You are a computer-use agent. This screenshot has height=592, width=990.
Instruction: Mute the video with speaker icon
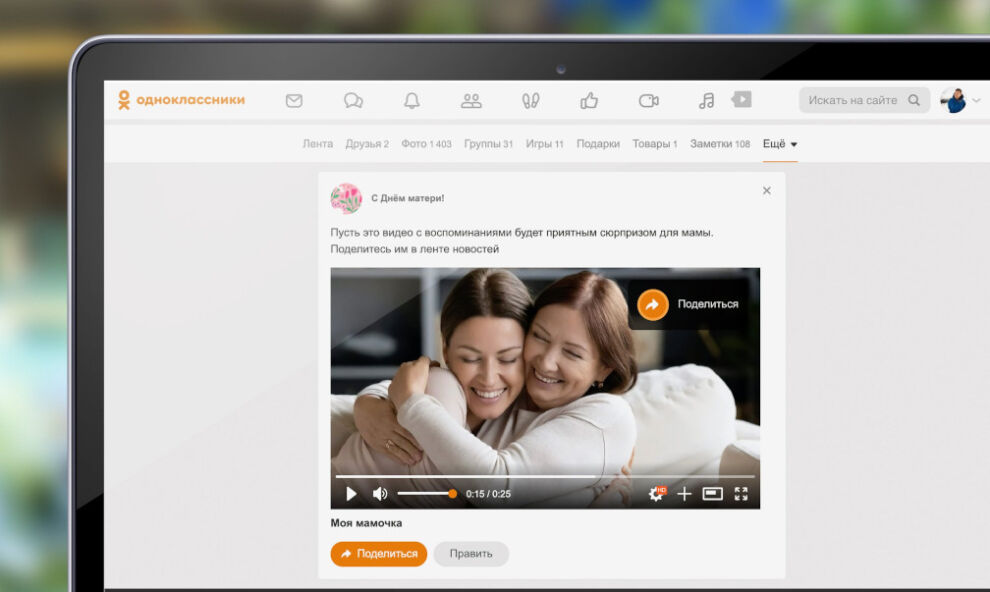coord(379,494)
